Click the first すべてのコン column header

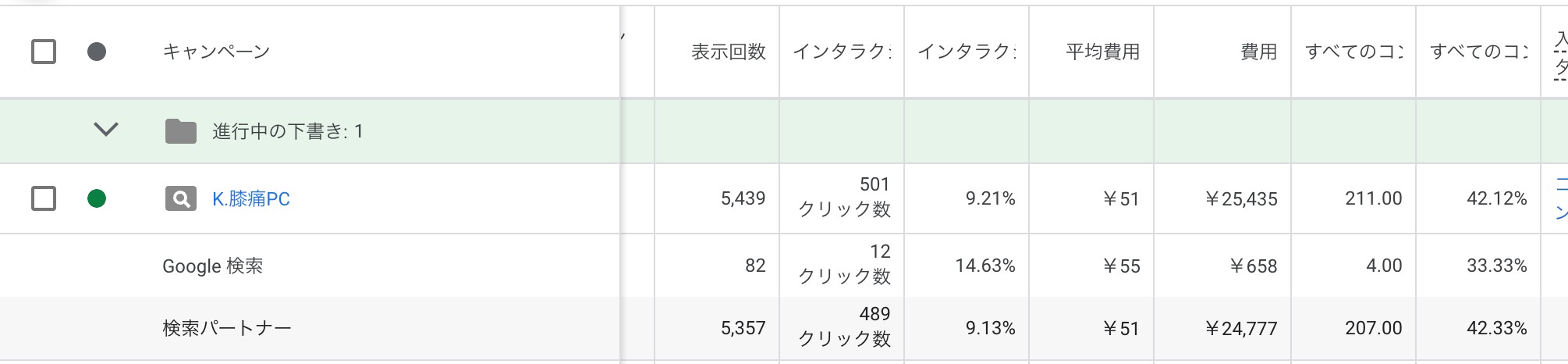(x=1353, y=52)
